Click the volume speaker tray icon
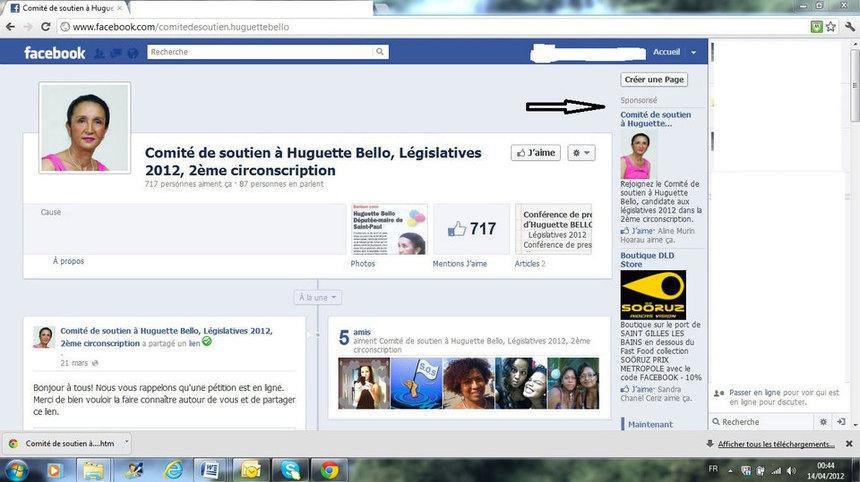 tap(791, 470)
